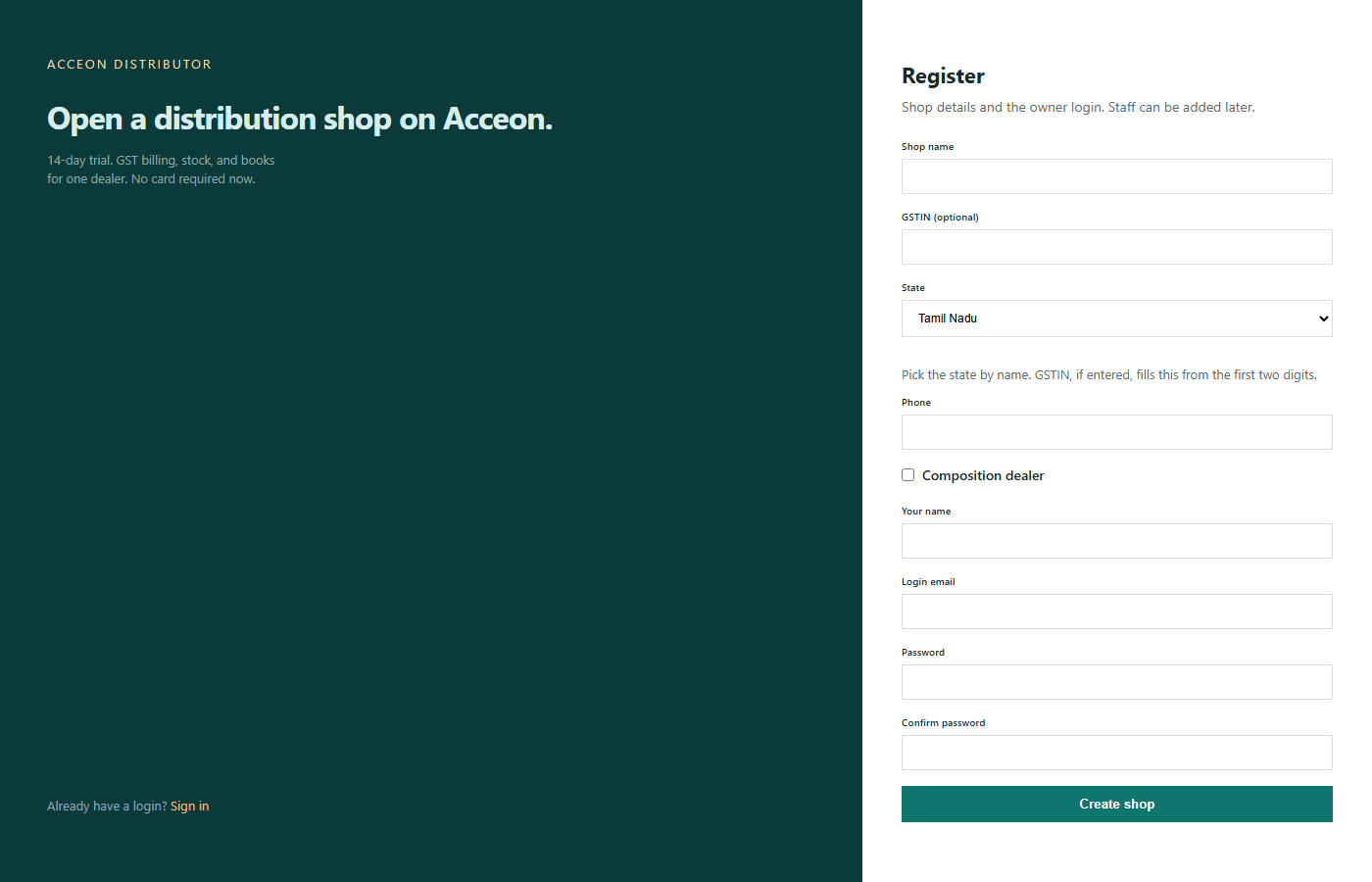This screenshot has height=882, width=1372.
Task: Select the Confirm password field
Action: (x=1116, y=753)
